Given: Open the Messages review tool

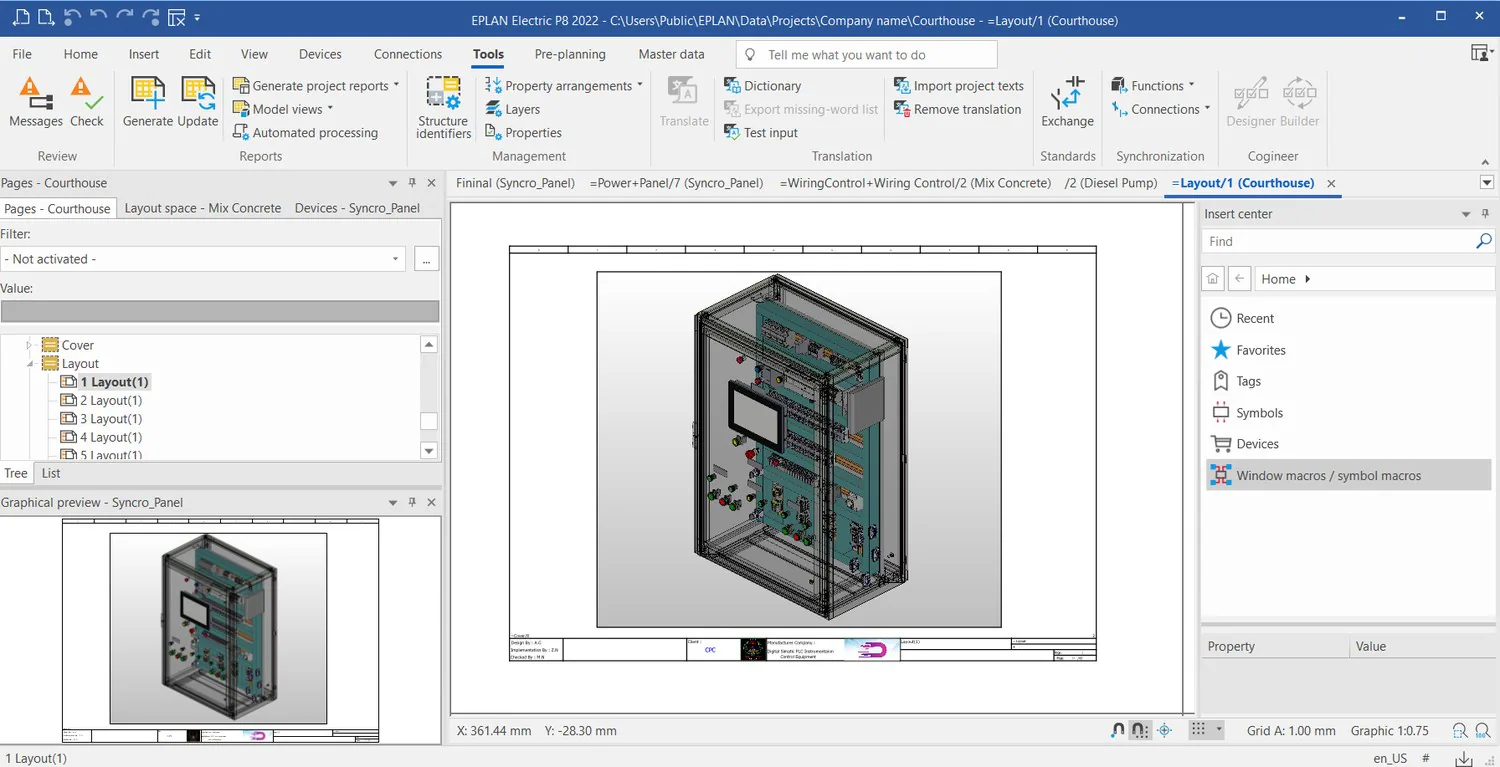Looking at the screenshot, I should click(36, 102).
